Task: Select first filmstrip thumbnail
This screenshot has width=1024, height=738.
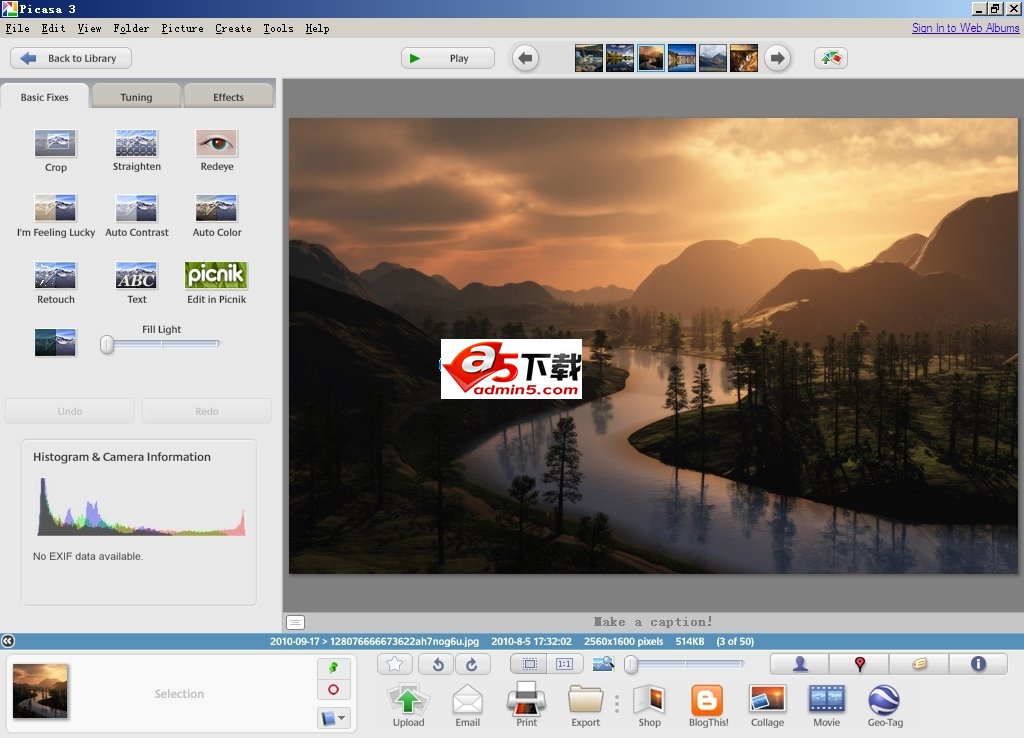Action: pos(588,58)
